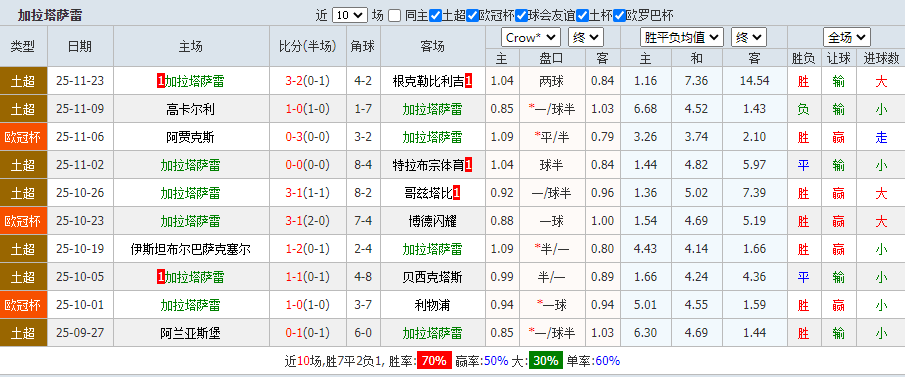Toggle the 同主 checkbox
Screen dimensions: 905x377
pos(394,16)
